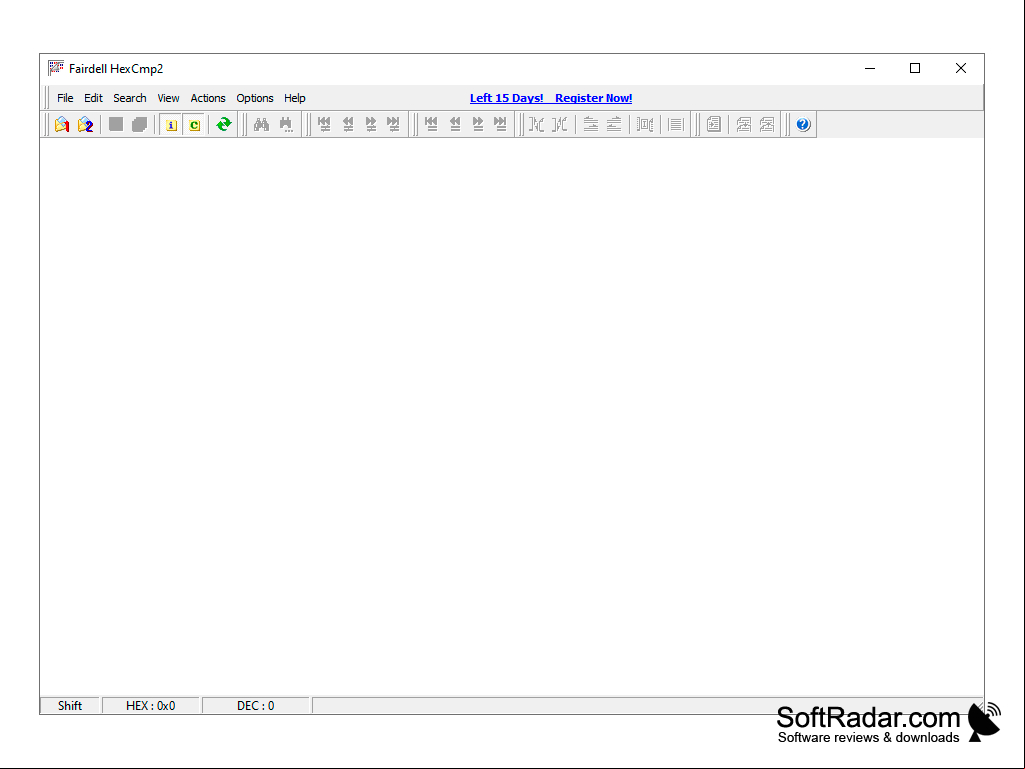Click the second bracket-pair sync icon
The height and width of the screenshot is (769, 1025).
pyautogui.click(x=560, y=124)
